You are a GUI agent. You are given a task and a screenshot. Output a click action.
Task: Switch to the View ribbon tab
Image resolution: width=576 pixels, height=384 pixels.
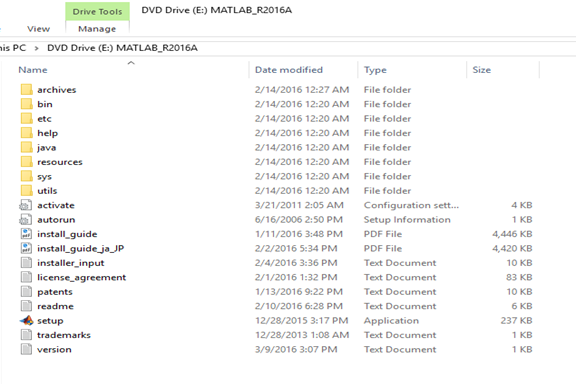pos(39,29)
